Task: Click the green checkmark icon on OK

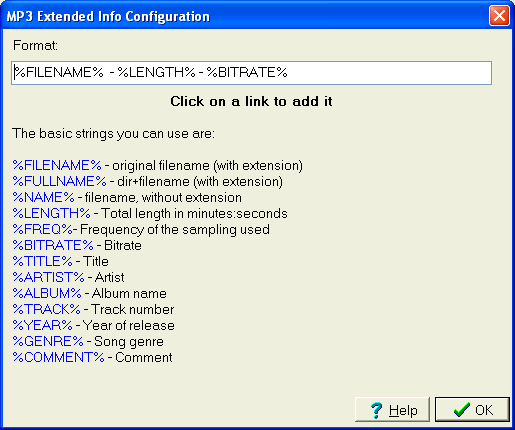Action: (462, 410)
